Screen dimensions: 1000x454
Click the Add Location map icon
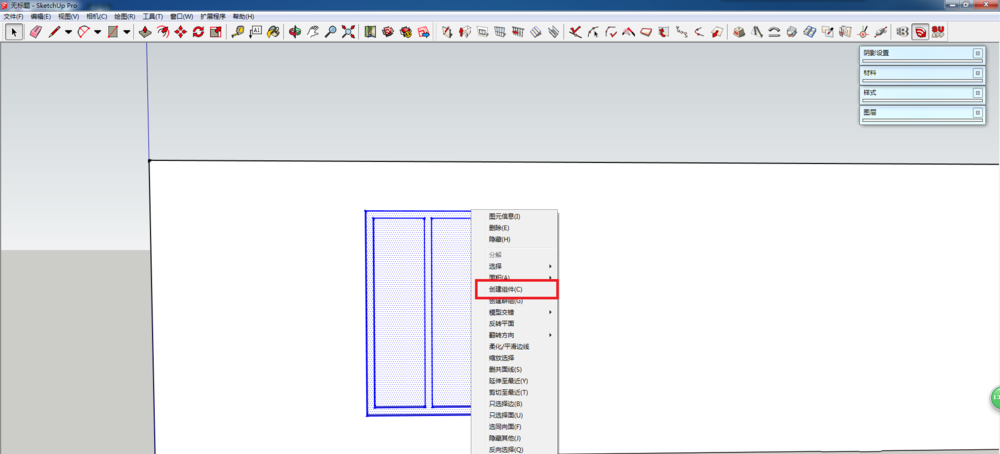pos(370,32)
